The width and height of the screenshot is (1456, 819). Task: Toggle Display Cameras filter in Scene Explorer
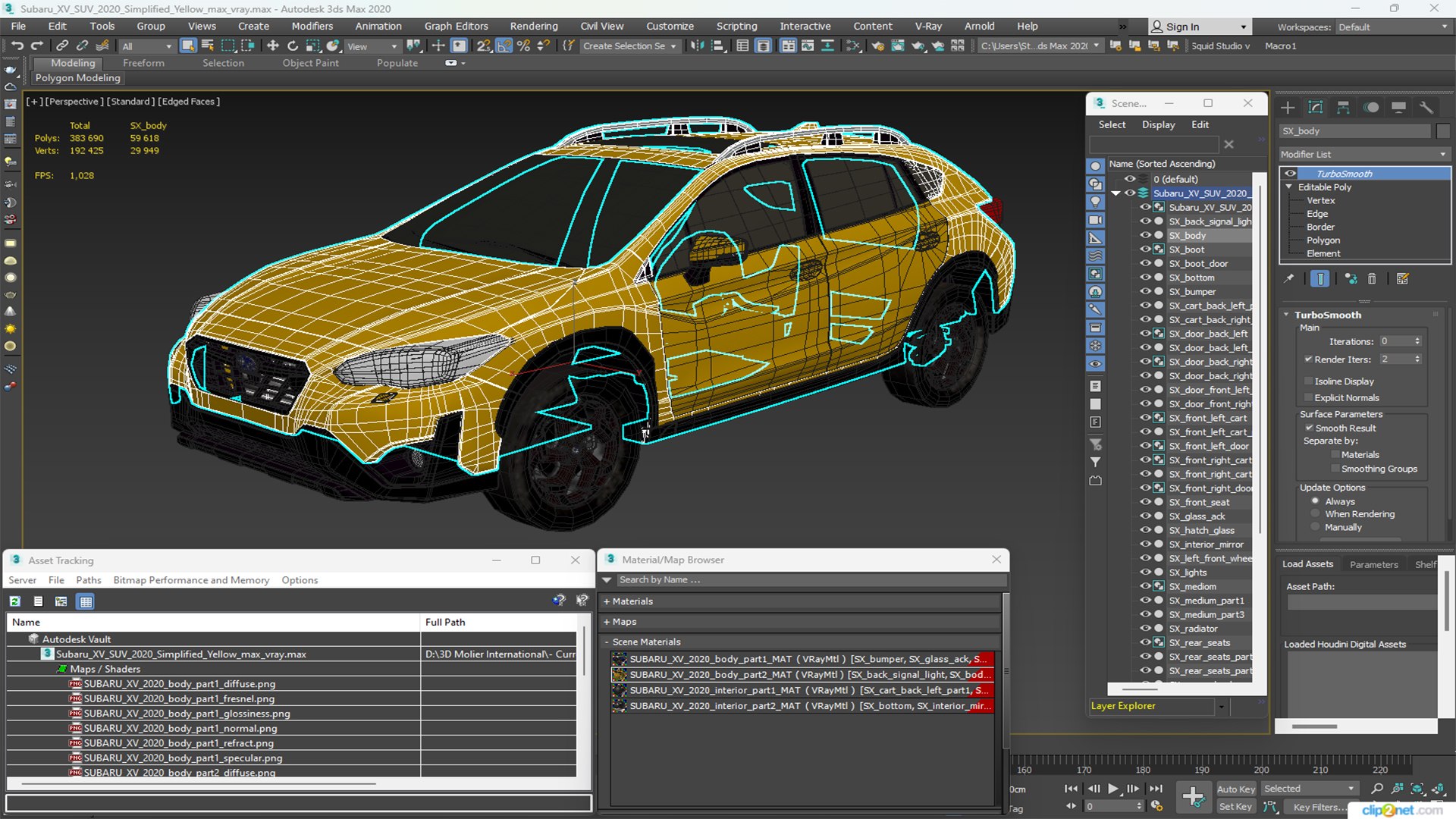point(1096,220)
